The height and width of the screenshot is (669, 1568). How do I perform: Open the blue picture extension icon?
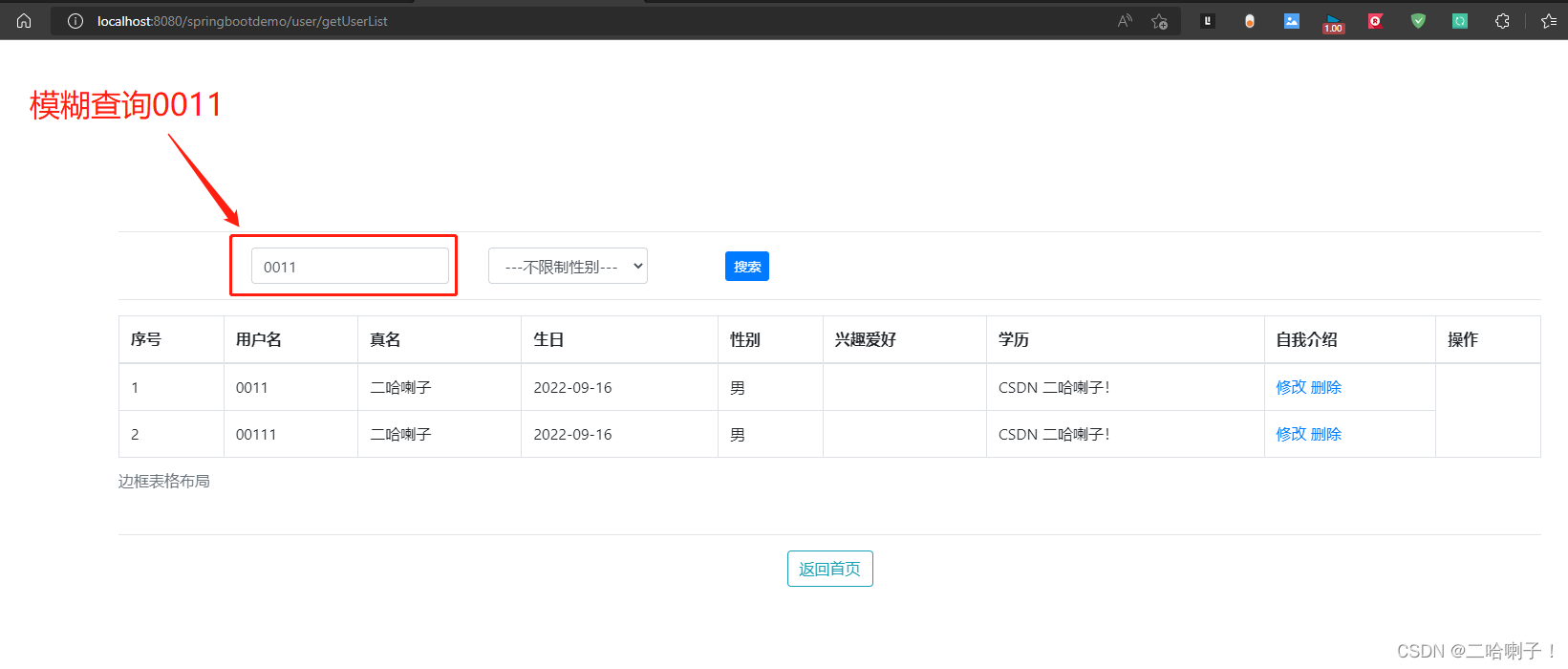point(1292,21)
